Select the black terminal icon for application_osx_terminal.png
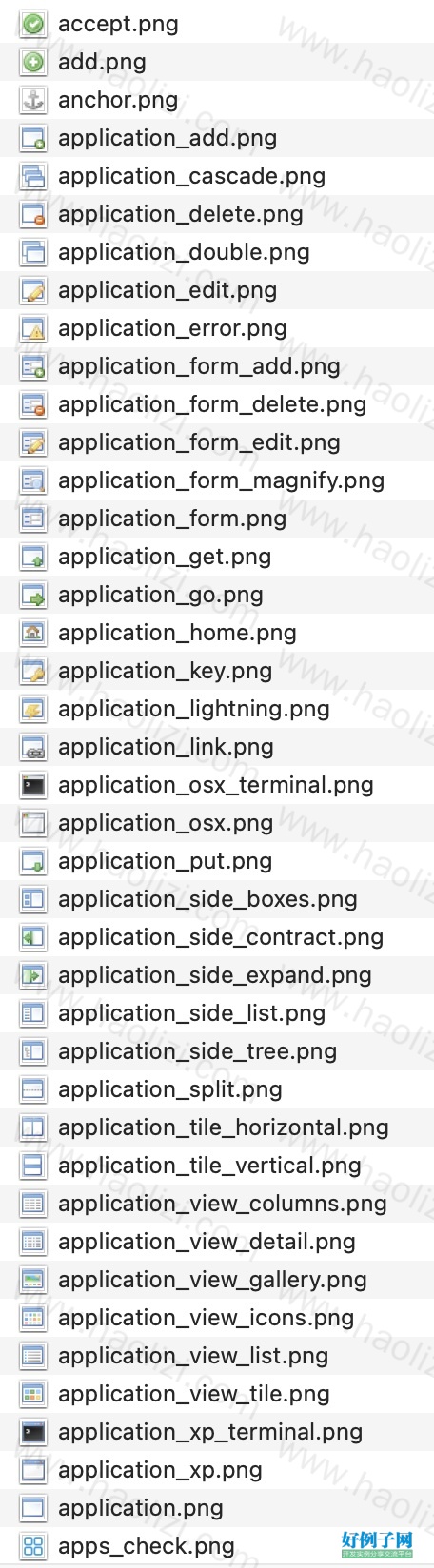The width and height of the screenshot is (434, 1568). point(33,785)
